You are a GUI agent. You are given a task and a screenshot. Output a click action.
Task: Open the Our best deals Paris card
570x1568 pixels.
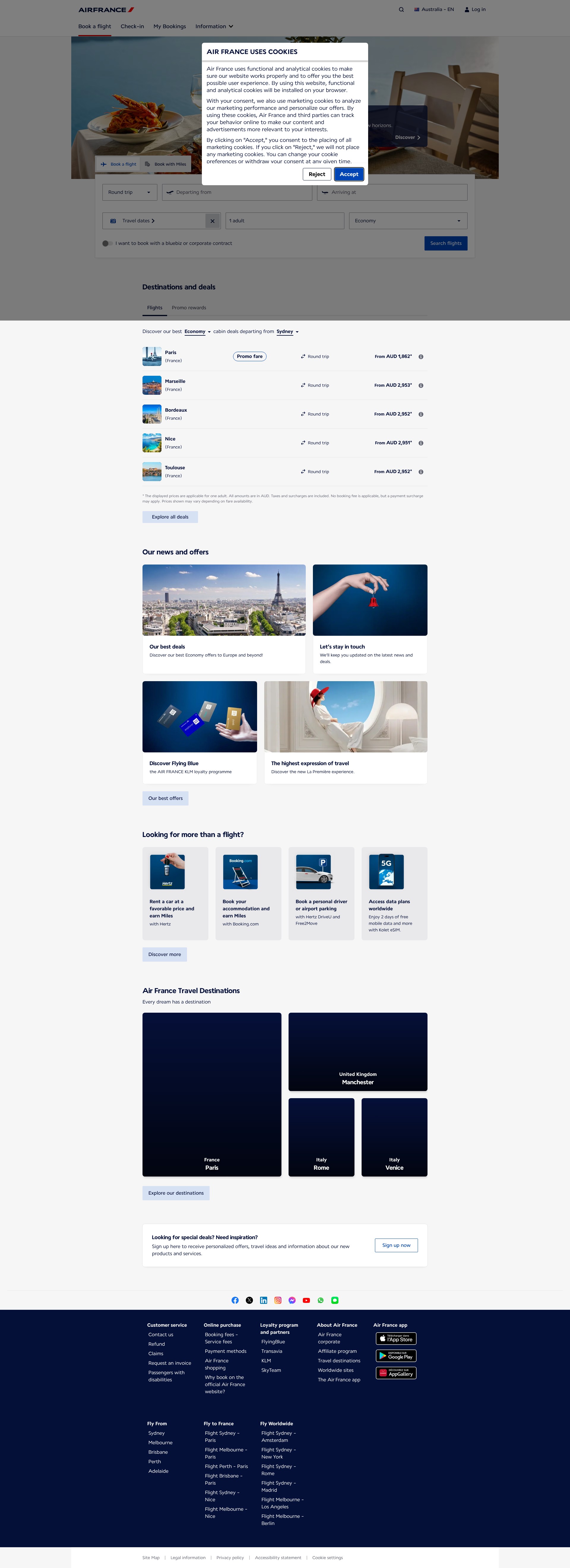click(224, 619)
